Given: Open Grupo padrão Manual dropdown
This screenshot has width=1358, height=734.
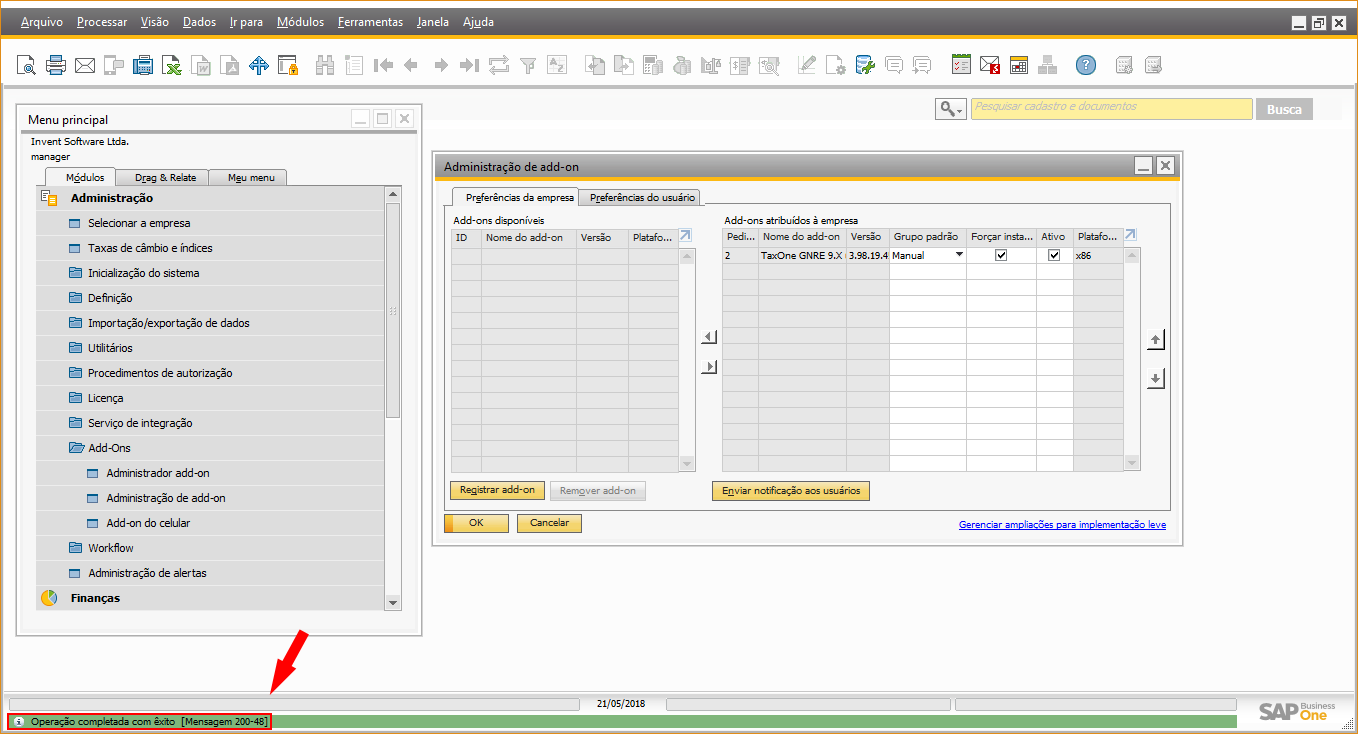Looking at the screenshot, I should point(959,255).
